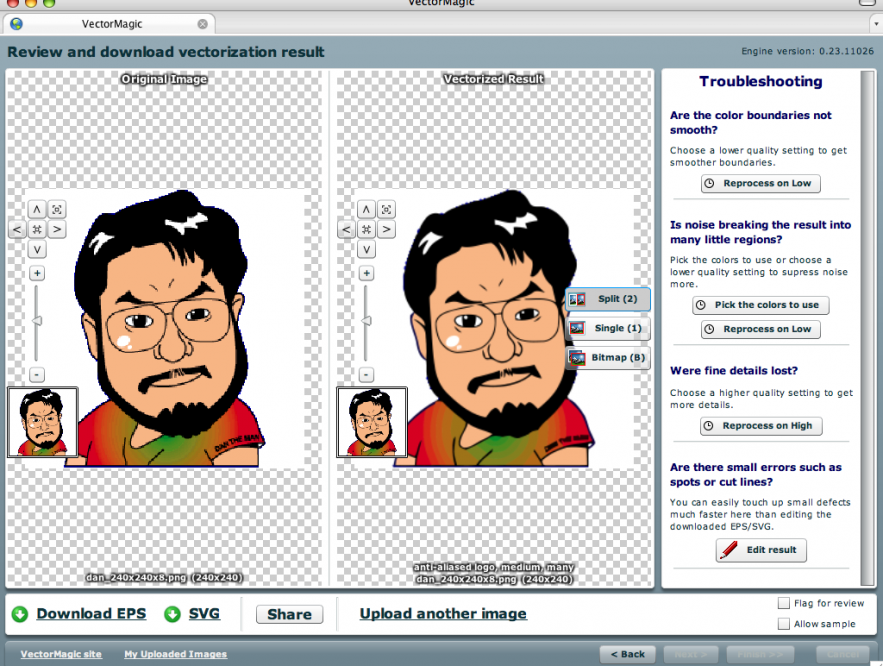
Task: Click the Original Image navigator thumbnail
Action: point(43,422)
